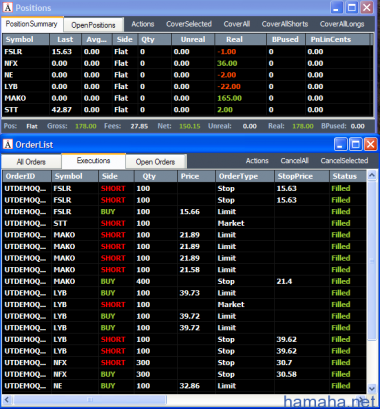The height and width of the screenshot is (409, 380).
Task: Open the Open Orders tab
Action: (155, 162)
